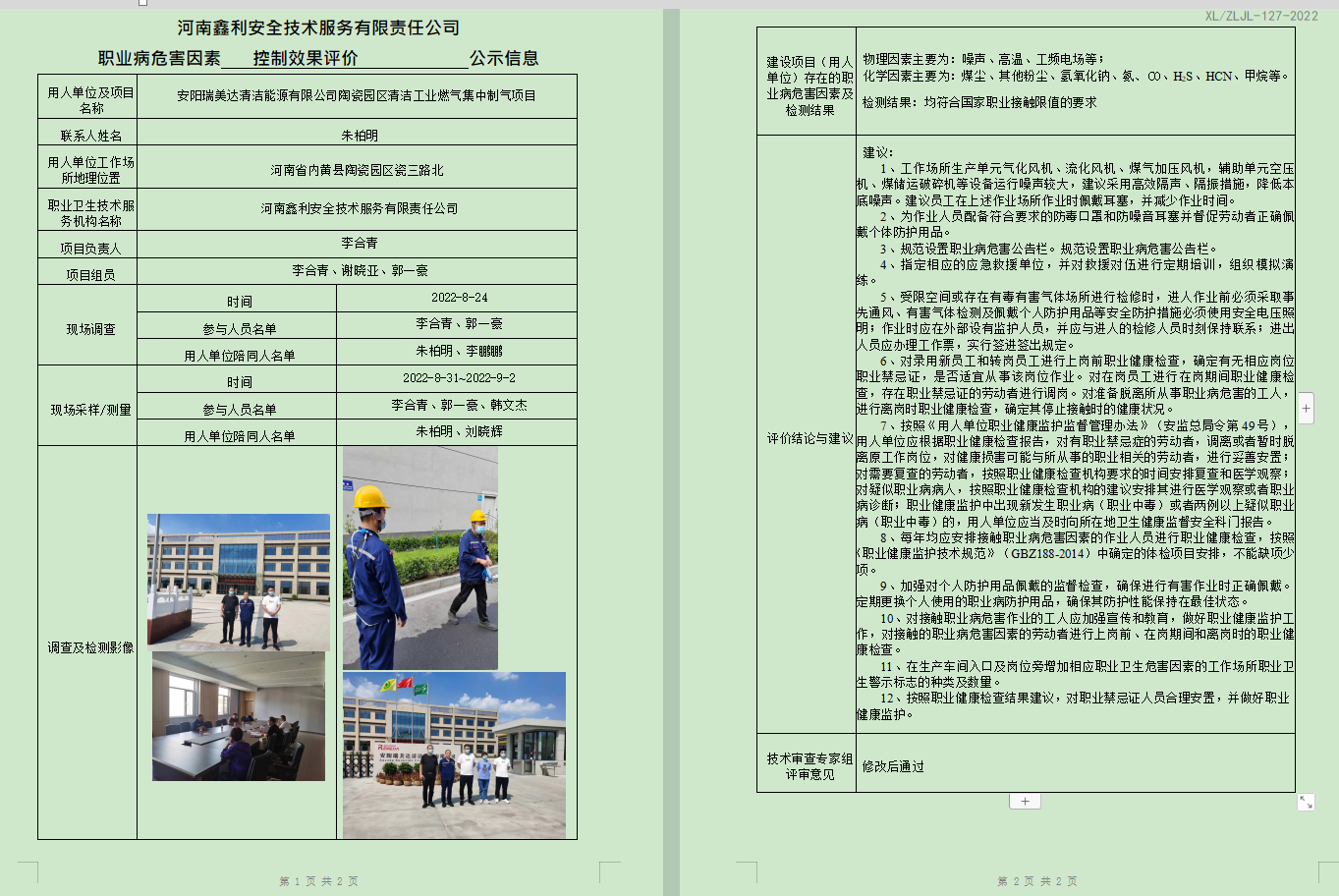Click the cell 李合青、郭一豪、韩文杰

(459, 405)
